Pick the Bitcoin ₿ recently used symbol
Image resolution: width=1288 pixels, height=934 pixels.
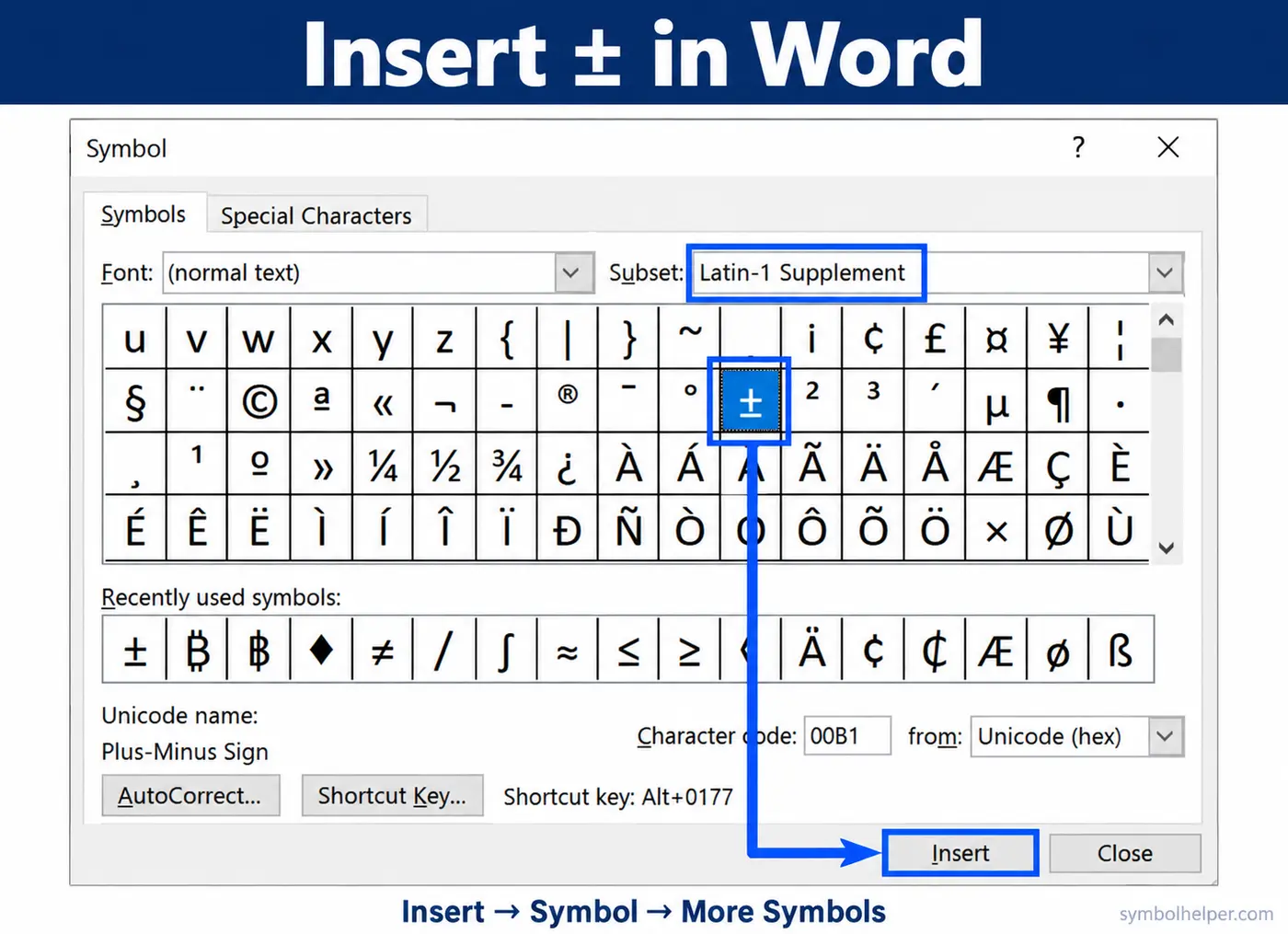click(197, 651)
